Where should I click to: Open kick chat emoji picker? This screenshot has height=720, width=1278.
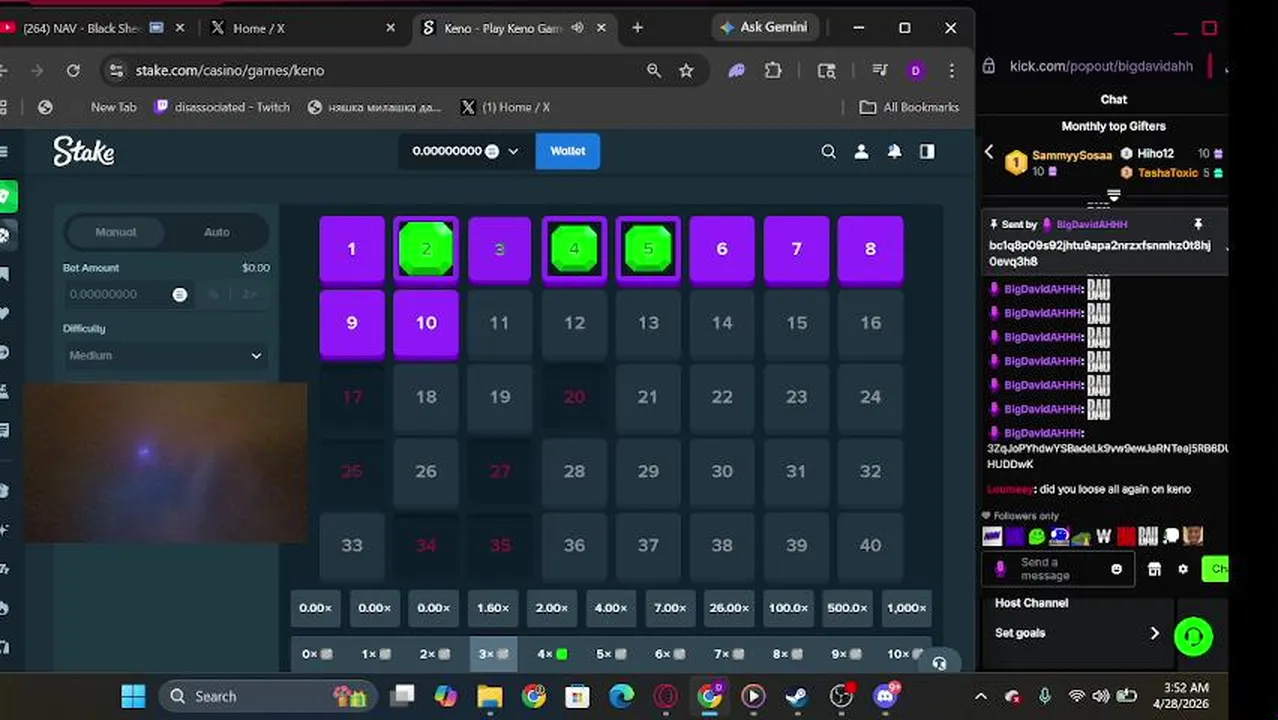(x=1116, y=569)
